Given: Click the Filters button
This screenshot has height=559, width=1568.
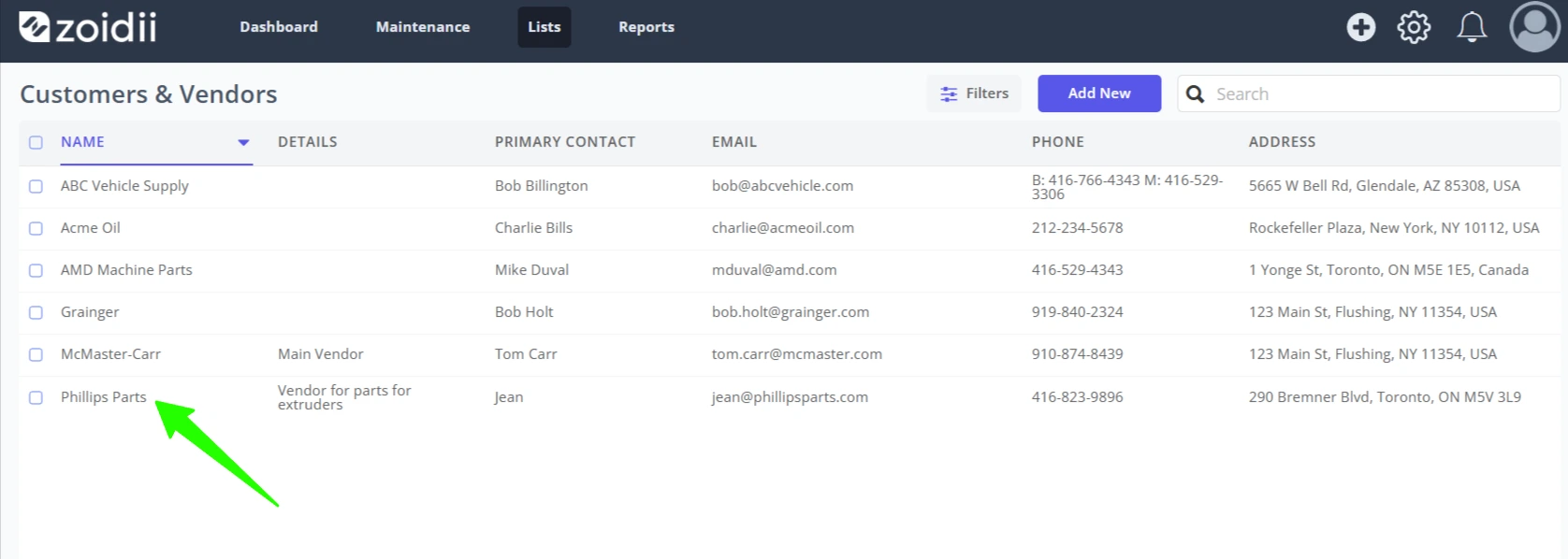Looking at the screenshot, I should [x=974, y=93].
